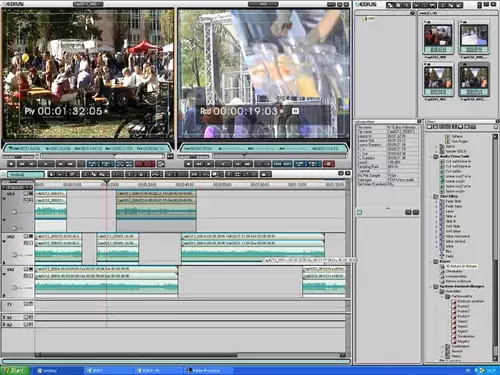Image resolution: width=500 pixels, height=375 pixels.
Task: Select the fourth clip thumbnail in the bin
Action: 474,80
